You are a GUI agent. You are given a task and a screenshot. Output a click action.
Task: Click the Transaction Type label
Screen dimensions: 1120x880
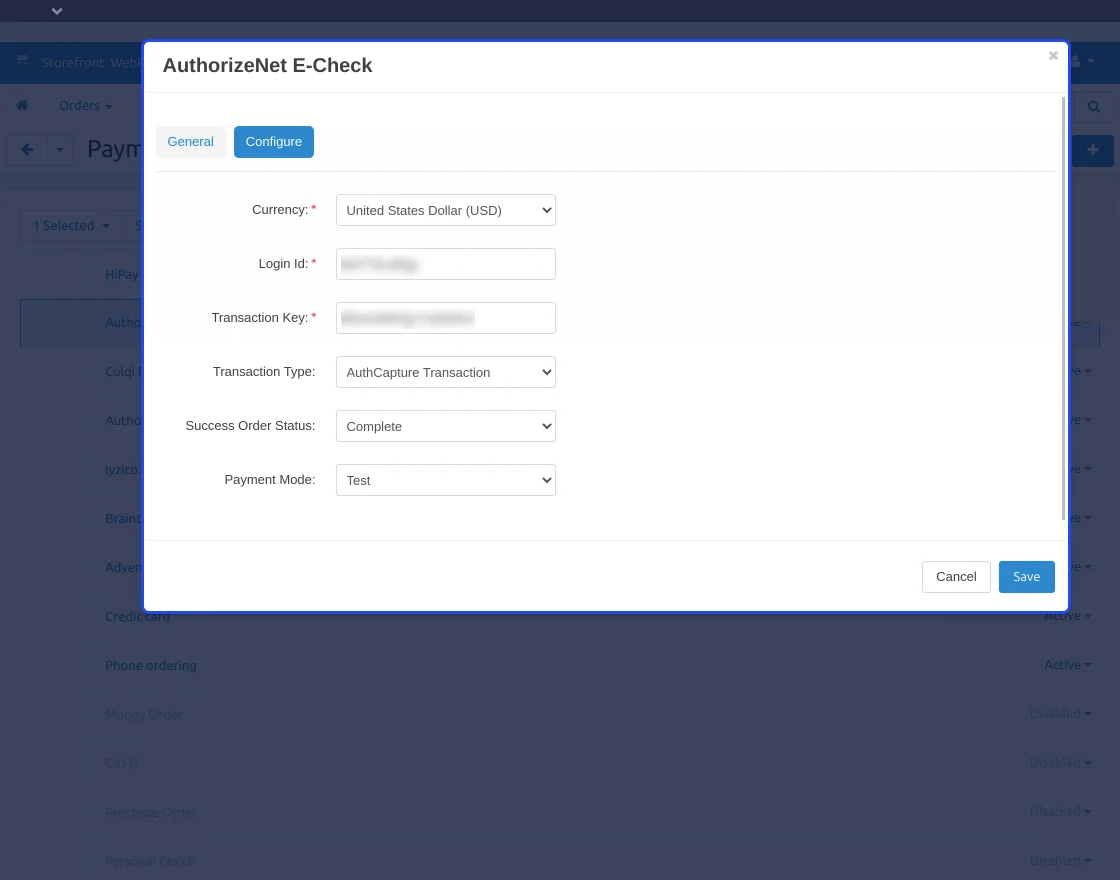(264, 371)
